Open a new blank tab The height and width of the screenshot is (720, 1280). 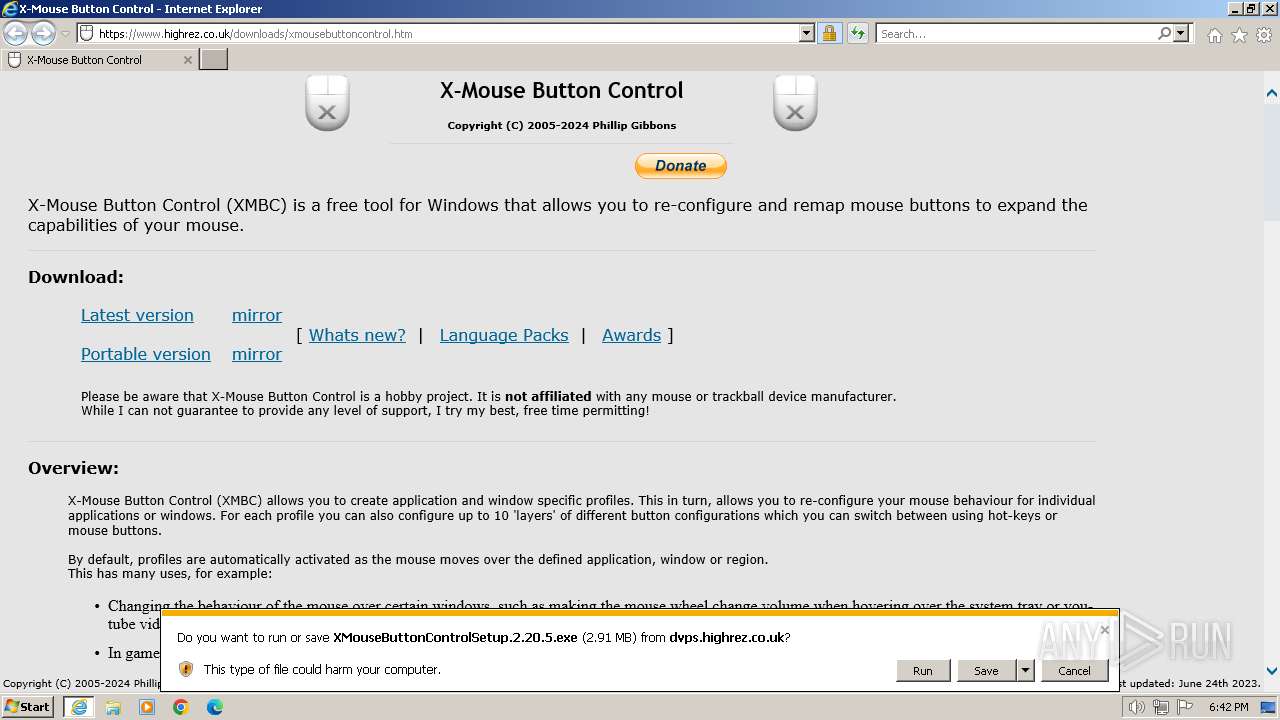214,60
